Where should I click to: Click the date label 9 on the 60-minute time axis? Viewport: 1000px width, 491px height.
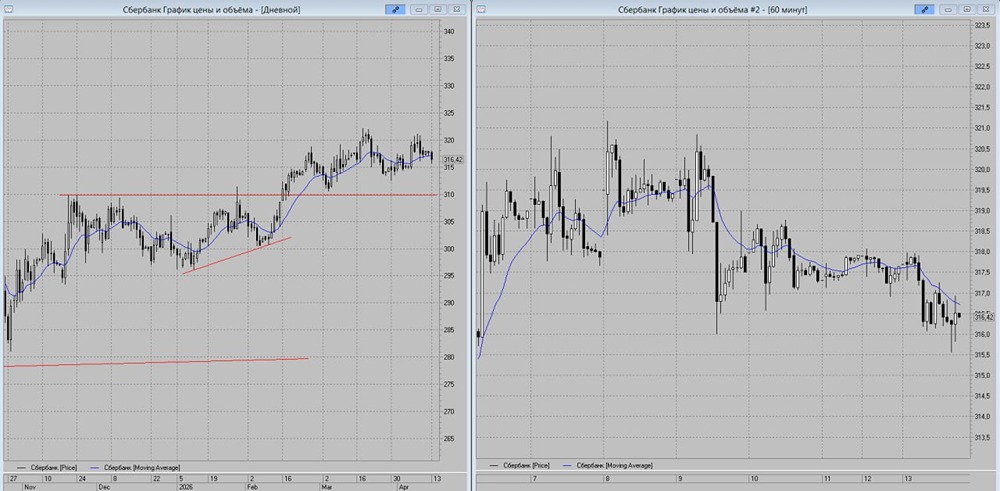pyautogui.click(x=681, y=478)
